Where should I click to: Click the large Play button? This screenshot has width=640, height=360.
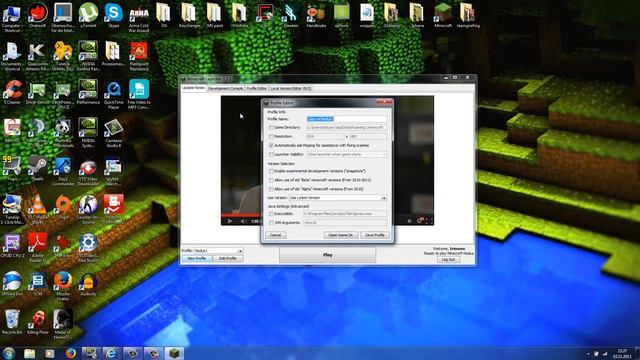tap(327, 255)
